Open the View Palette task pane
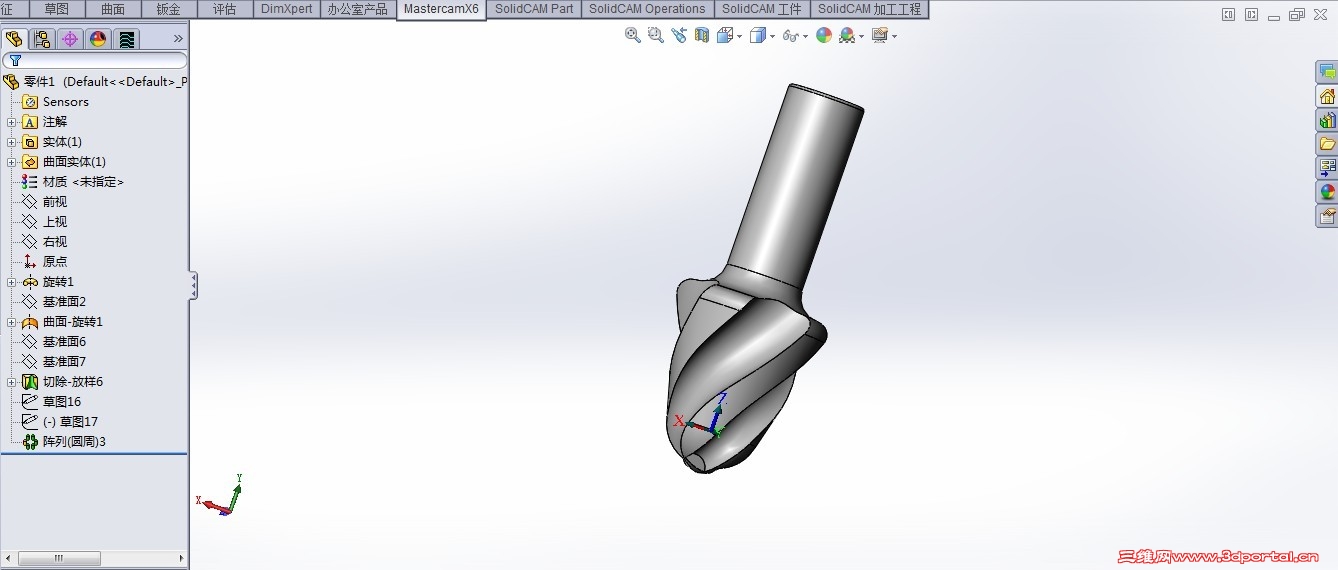1338x570 pixels. click(1327, 168)
